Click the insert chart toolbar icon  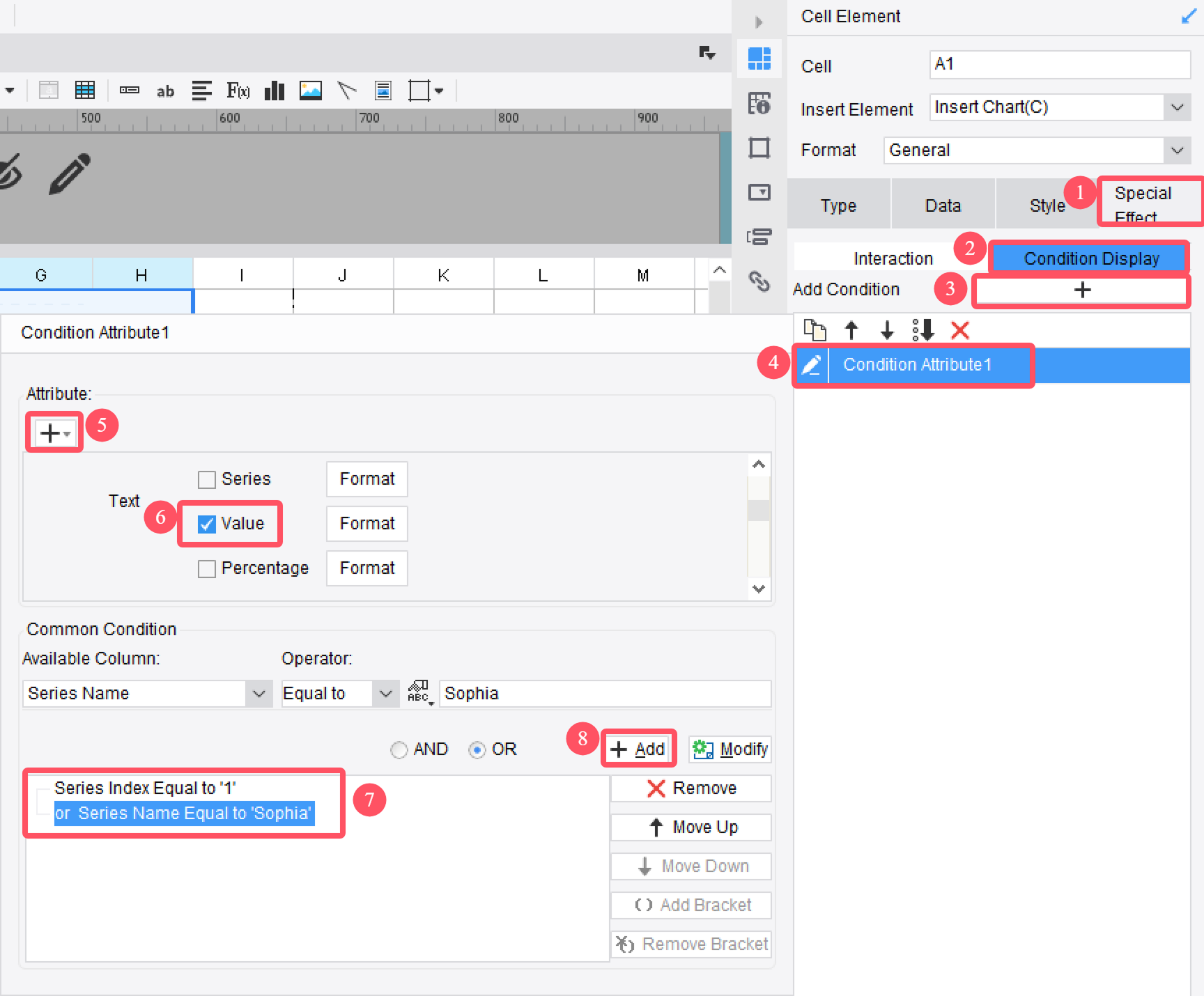[x=275, y=91]
